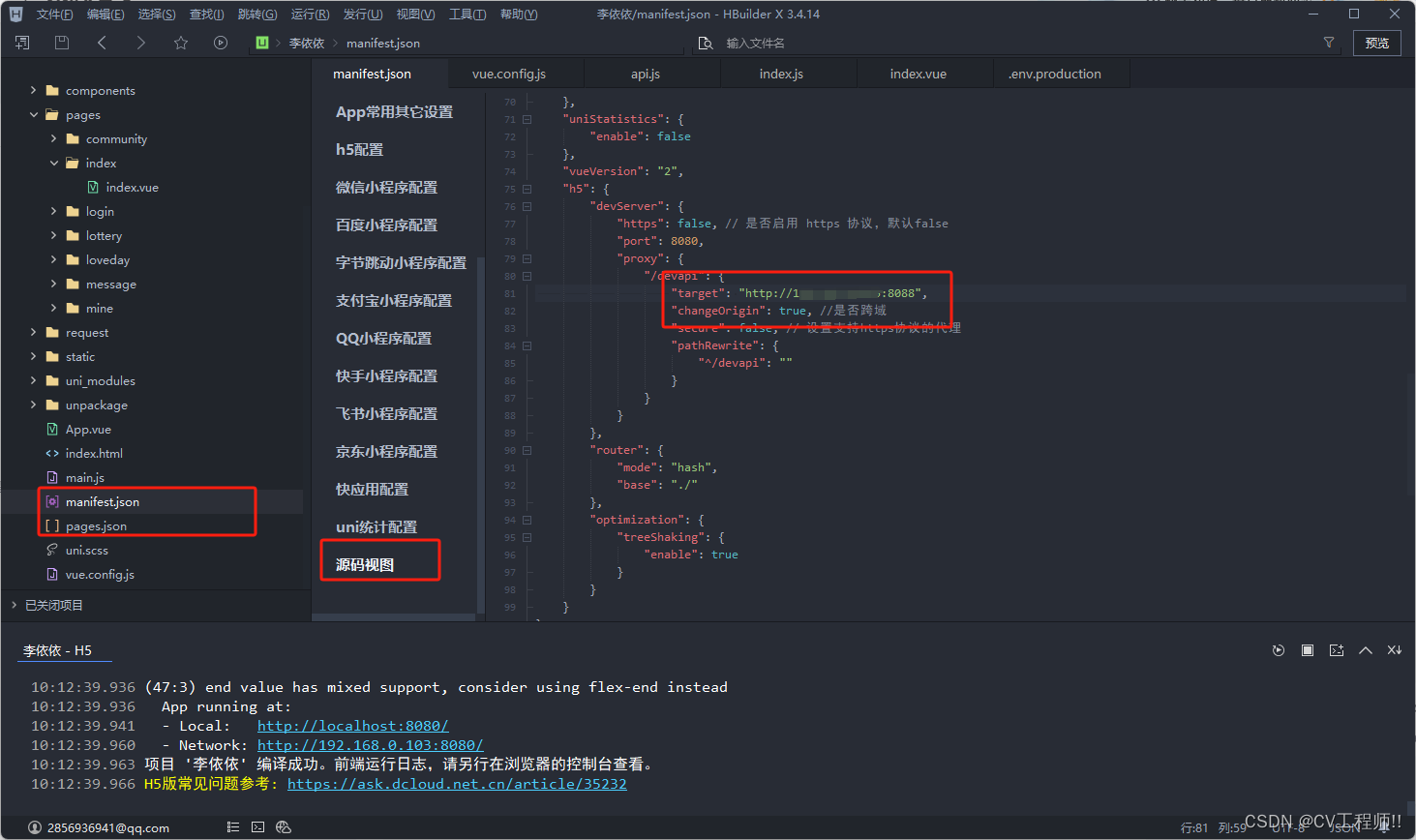Viewport: 1416px width, 840px height.
Task: Click the 预览 button
Action: click(1376, 43)
